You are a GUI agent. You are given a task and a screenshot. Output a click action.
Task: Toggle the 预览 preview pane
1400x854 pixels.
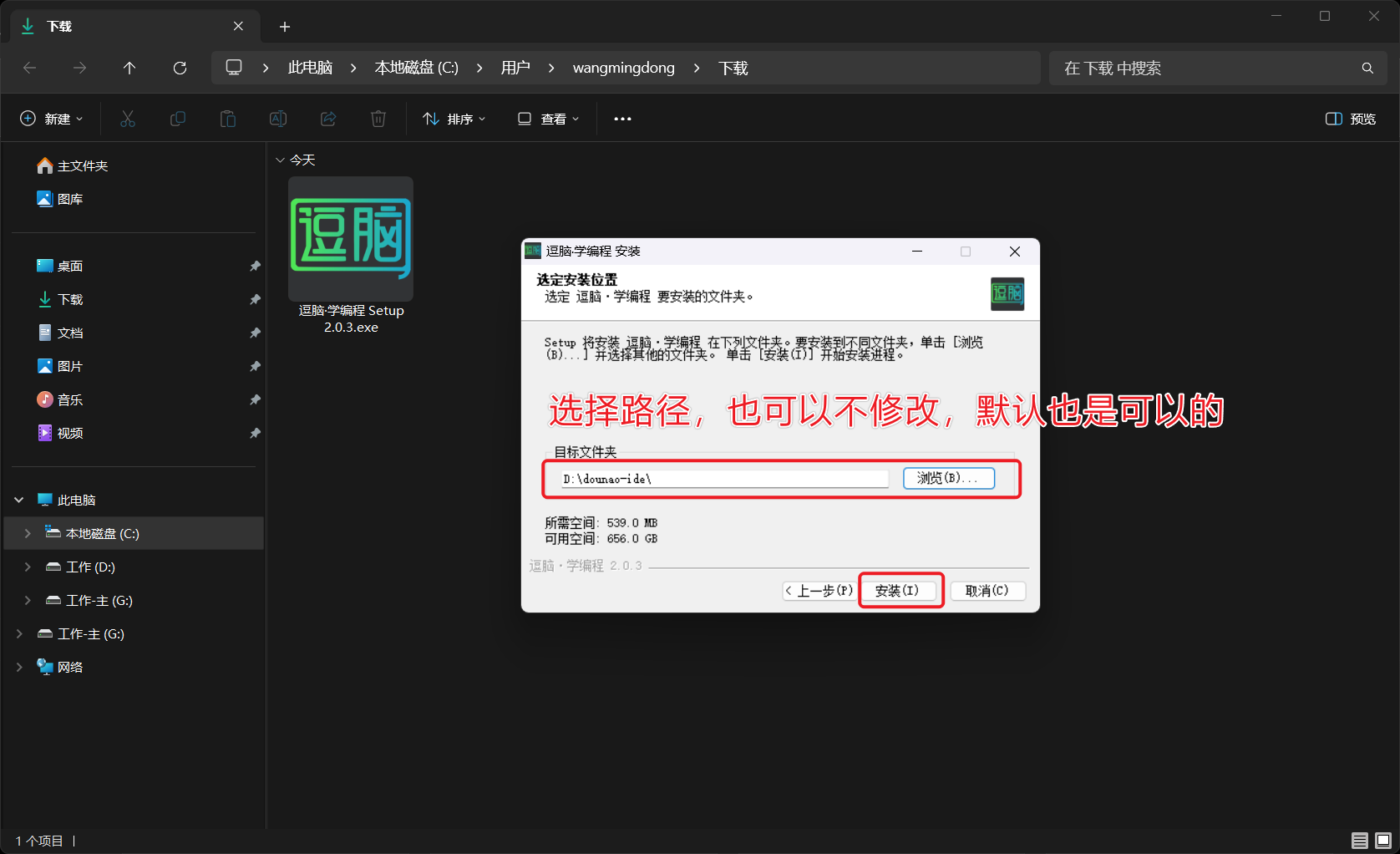pyautogui.click(x=1351, y=119)
